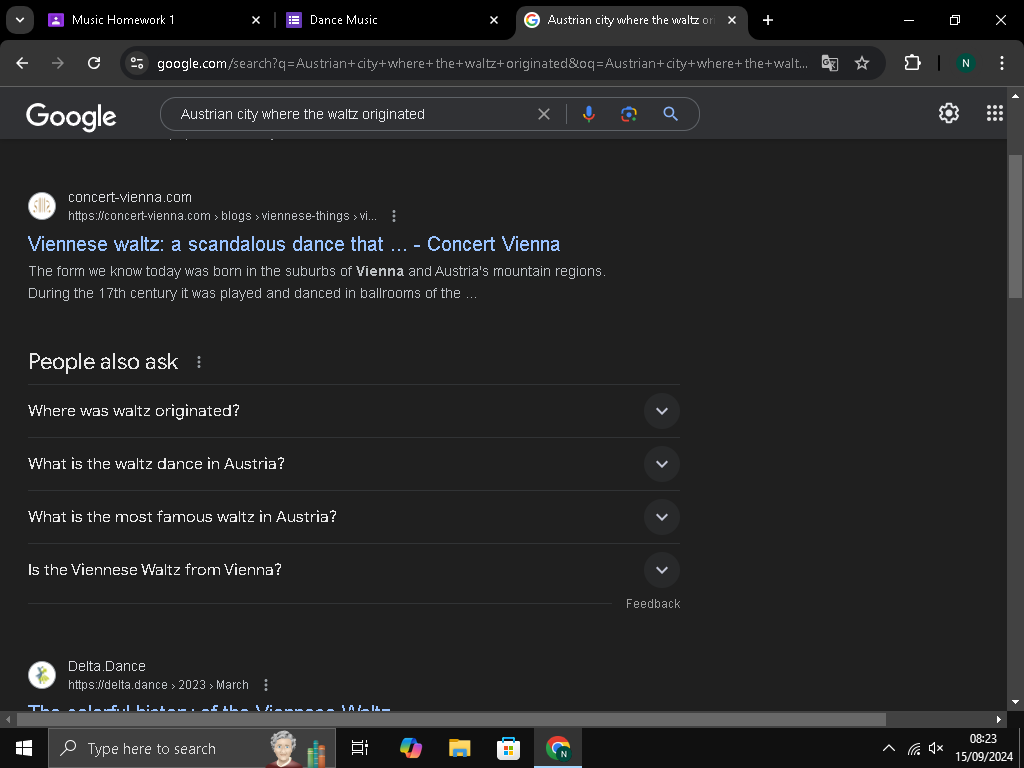Open the network status icon
This screenshot has width=1024, height=768.
pos(914,748)
